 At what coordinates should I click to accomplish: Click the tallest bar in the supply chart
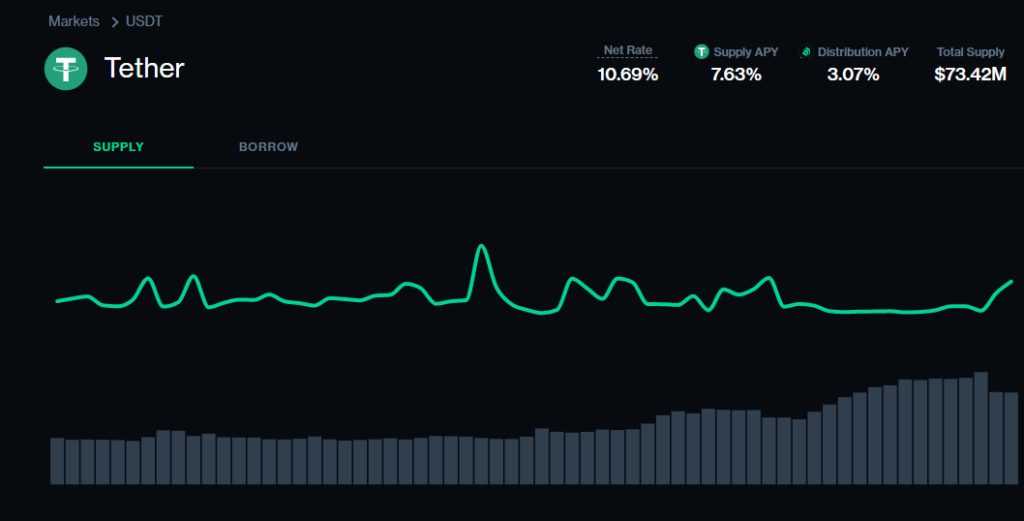981,428
